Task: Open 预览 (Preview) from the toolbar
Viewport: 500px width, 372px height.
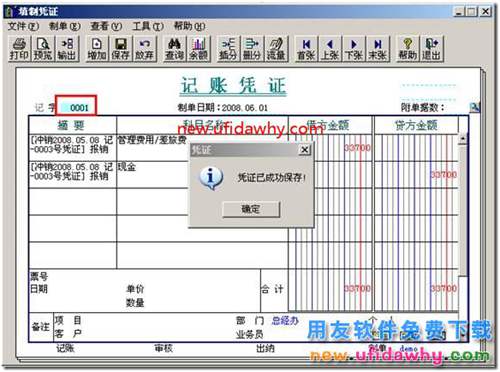Action: point(43,49)
